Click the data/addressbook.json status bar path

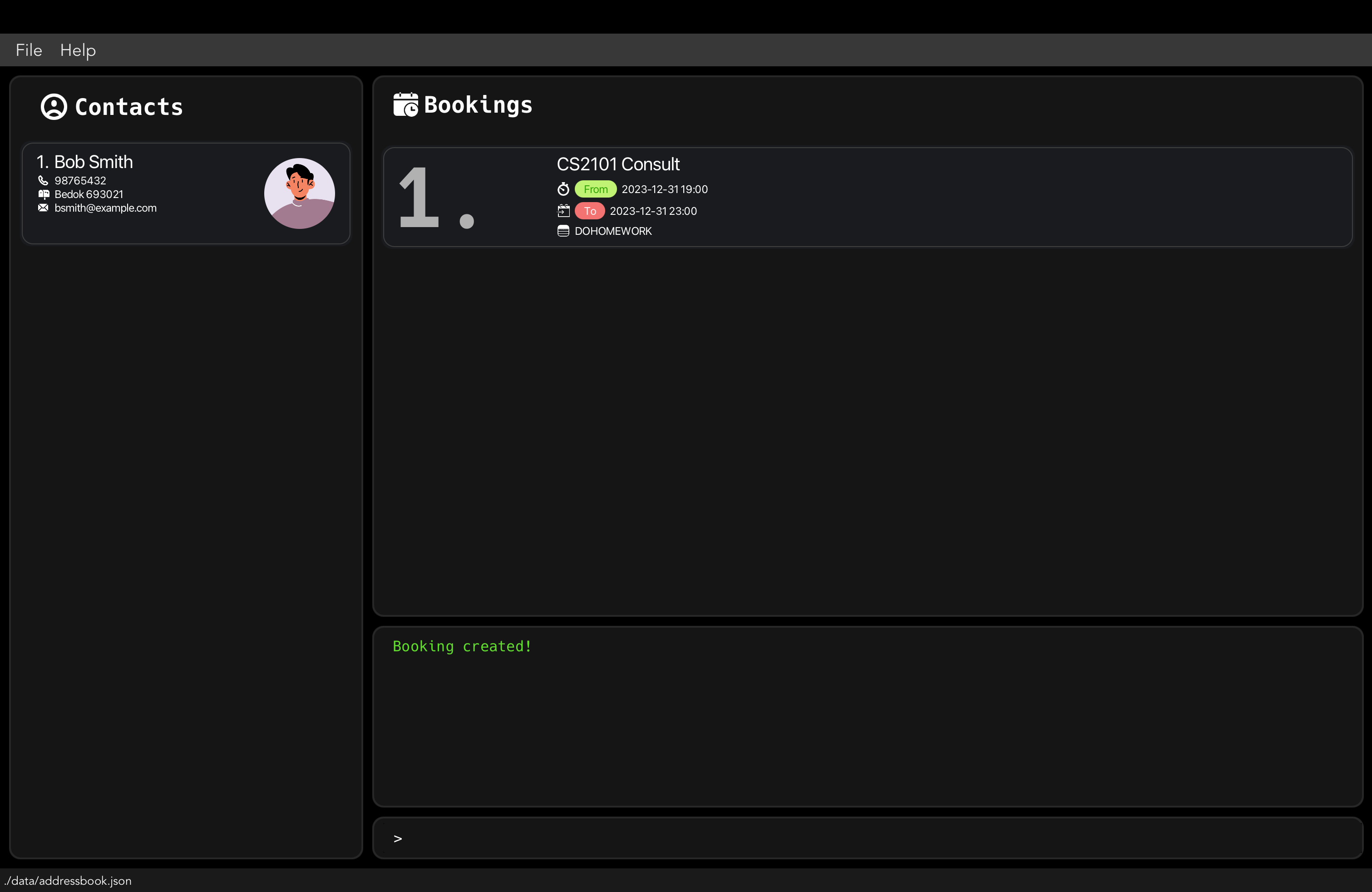tap(68, 881)
